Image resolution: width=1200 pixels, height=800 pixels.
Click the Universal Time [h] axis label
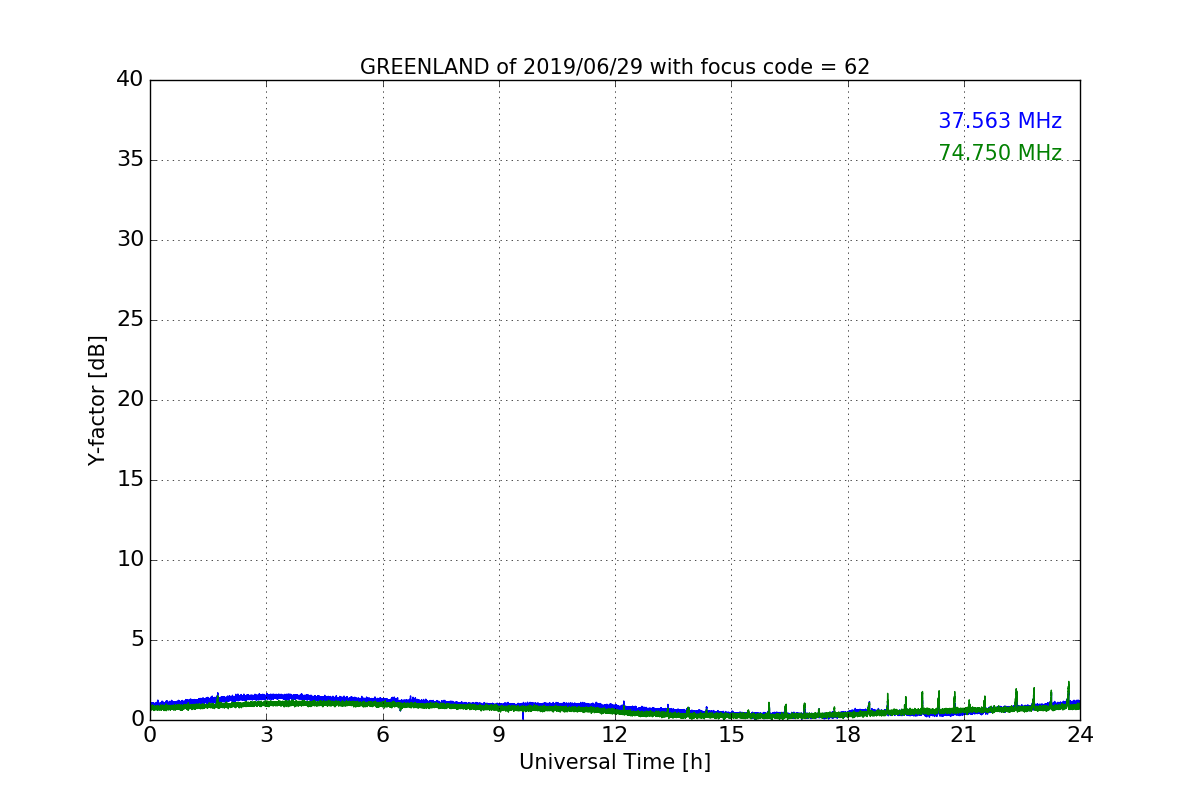(x=615, y=762)
